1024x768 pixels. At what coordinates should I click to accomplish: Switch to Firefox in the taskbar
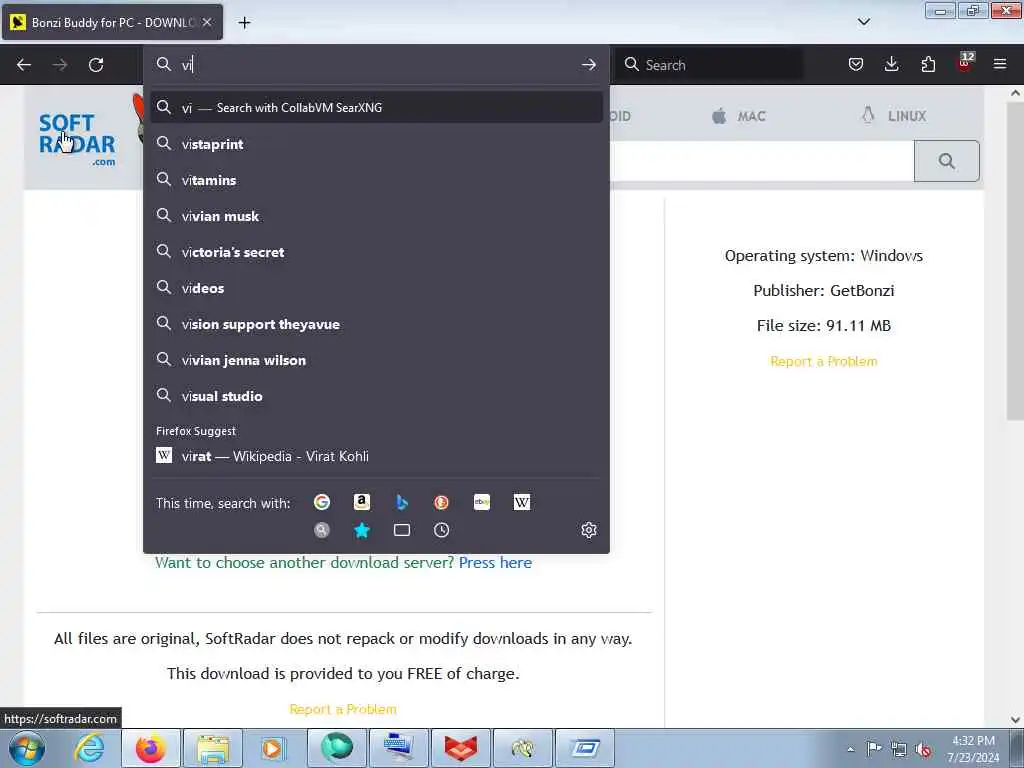click(151, 748)
